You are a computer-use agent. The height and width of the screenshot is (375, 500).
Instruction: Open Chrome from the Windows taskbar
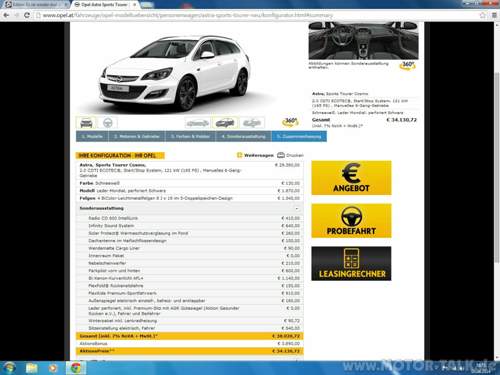click(x=76, y=368)
